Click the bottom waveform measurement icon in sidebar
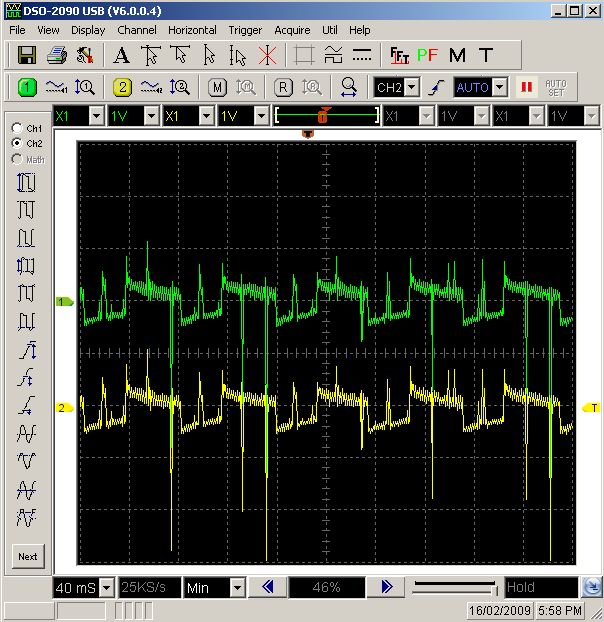604x622 pixels. pyautogui.click(x=27, y=517)
